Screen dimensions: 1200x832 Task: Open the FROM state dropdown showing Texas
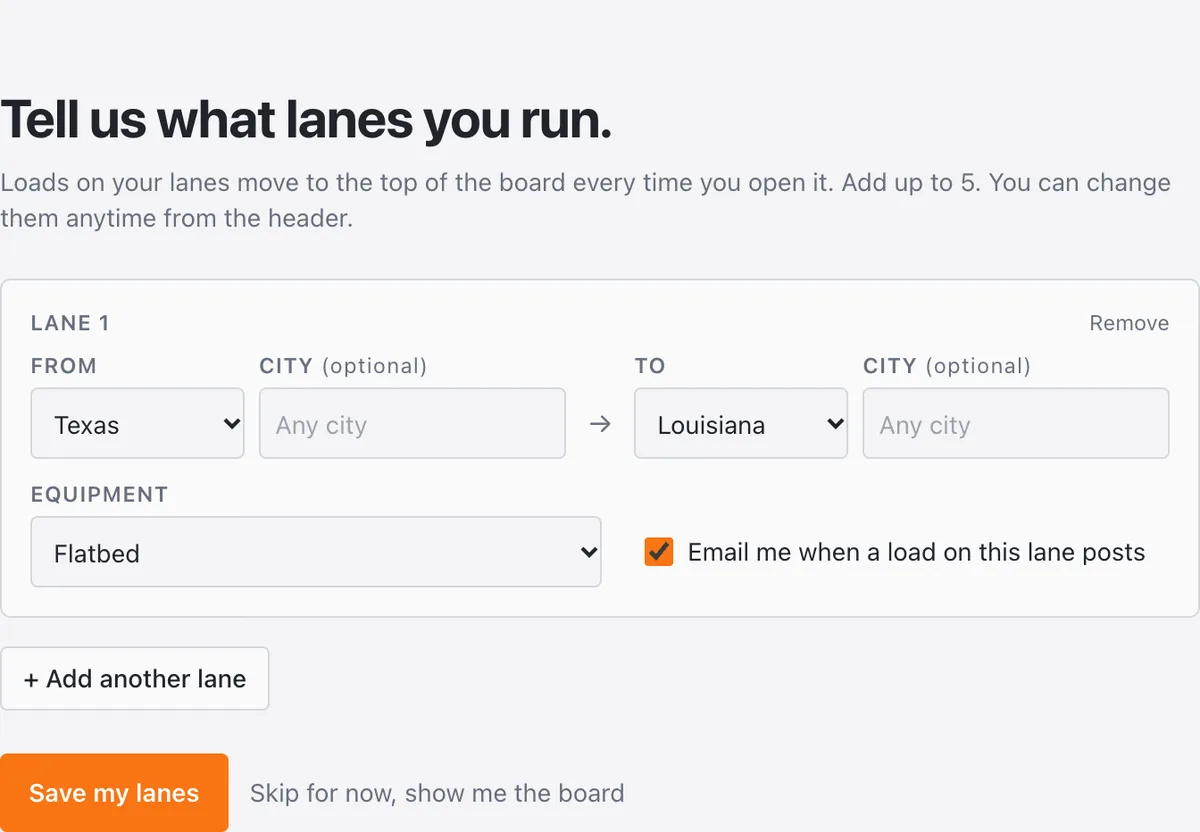(137, 423)
